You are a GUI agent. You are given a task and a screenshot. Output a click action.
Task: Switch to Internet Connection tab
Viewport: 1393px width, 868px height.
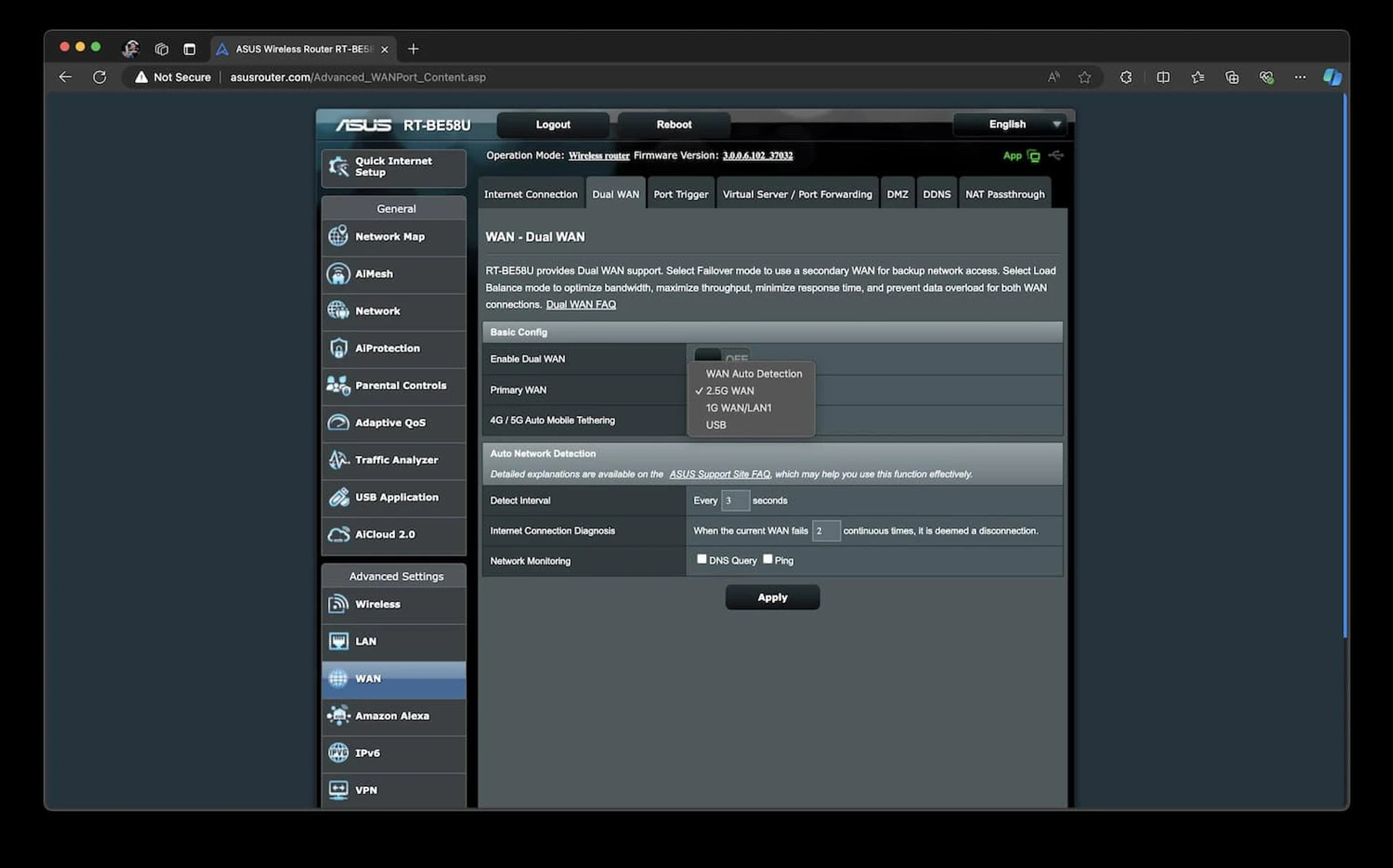530,194
